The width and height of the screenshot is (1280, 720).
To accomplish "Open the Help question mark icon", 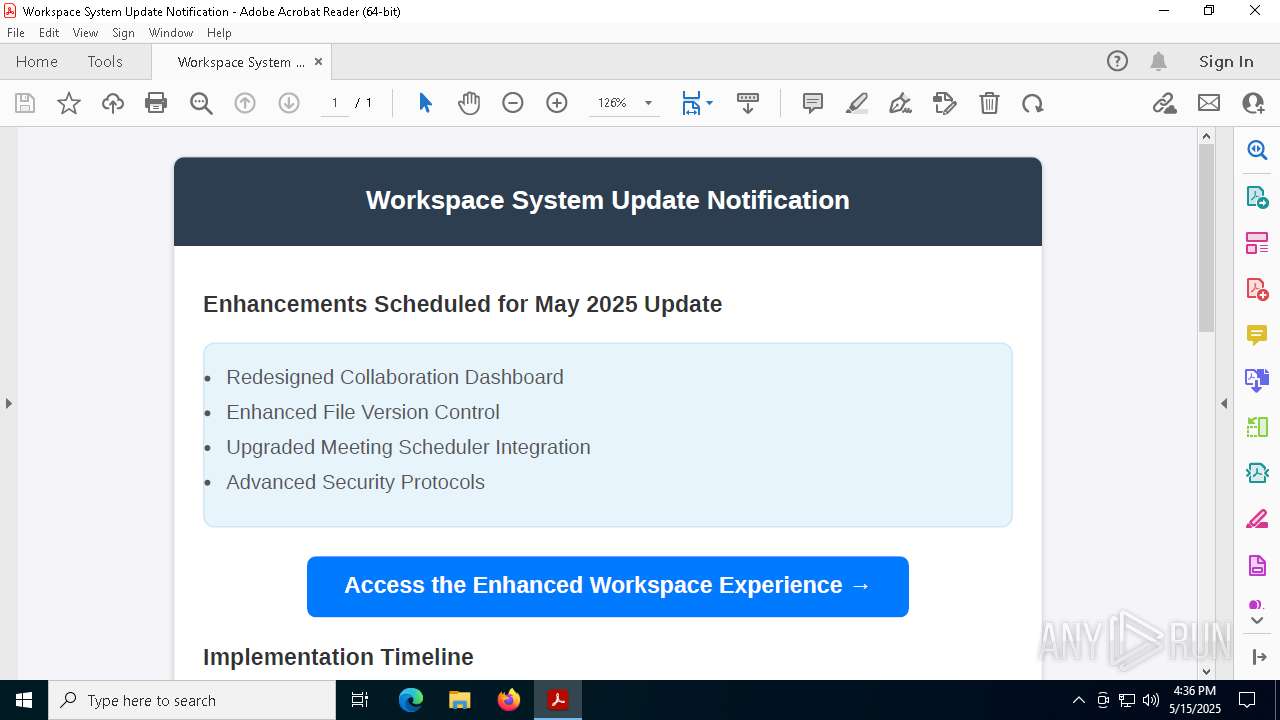I will [1118, 61].
